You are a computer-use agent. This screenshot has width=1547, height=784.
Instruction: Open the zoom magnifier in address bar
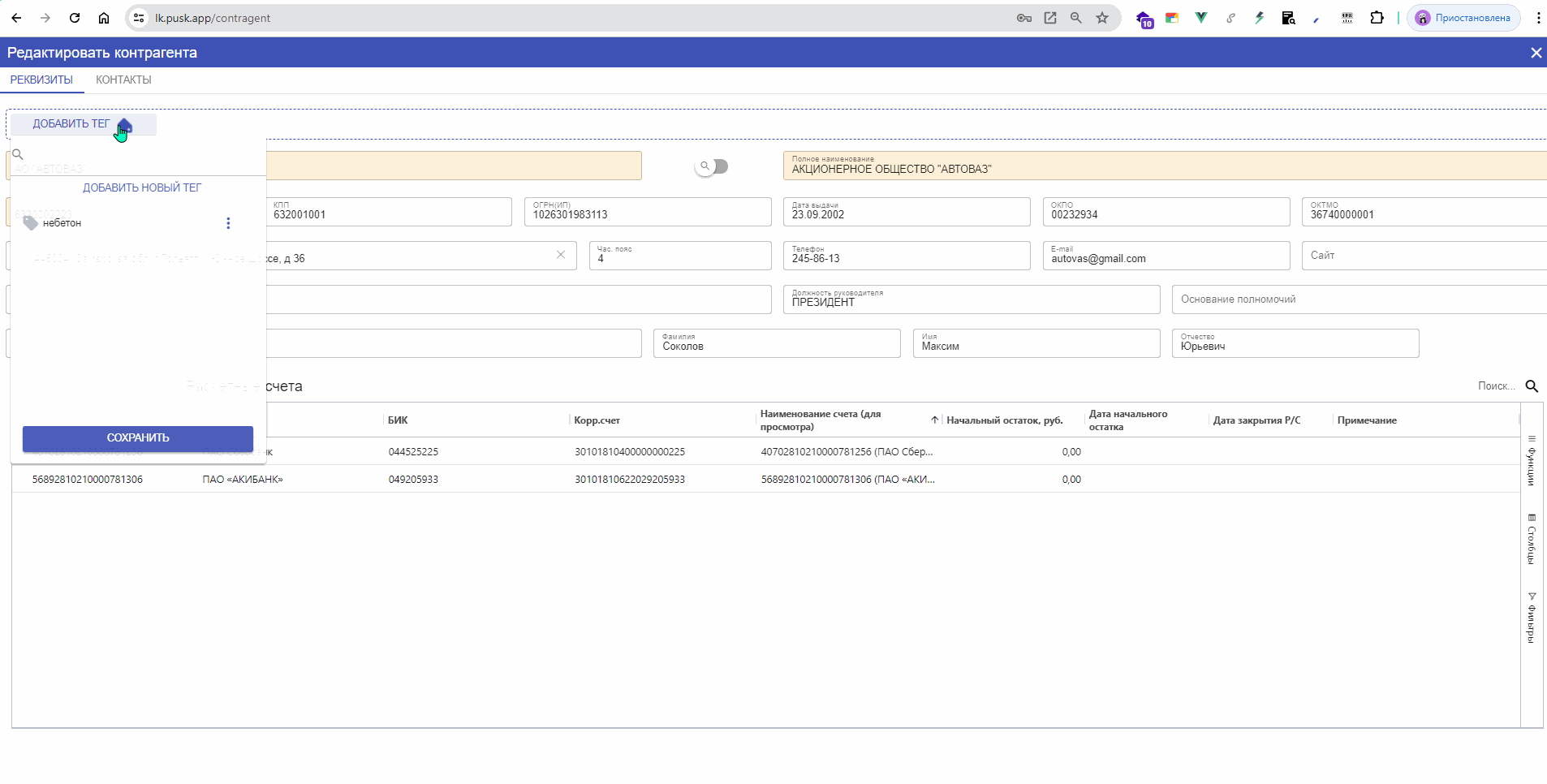point(1076,18)
